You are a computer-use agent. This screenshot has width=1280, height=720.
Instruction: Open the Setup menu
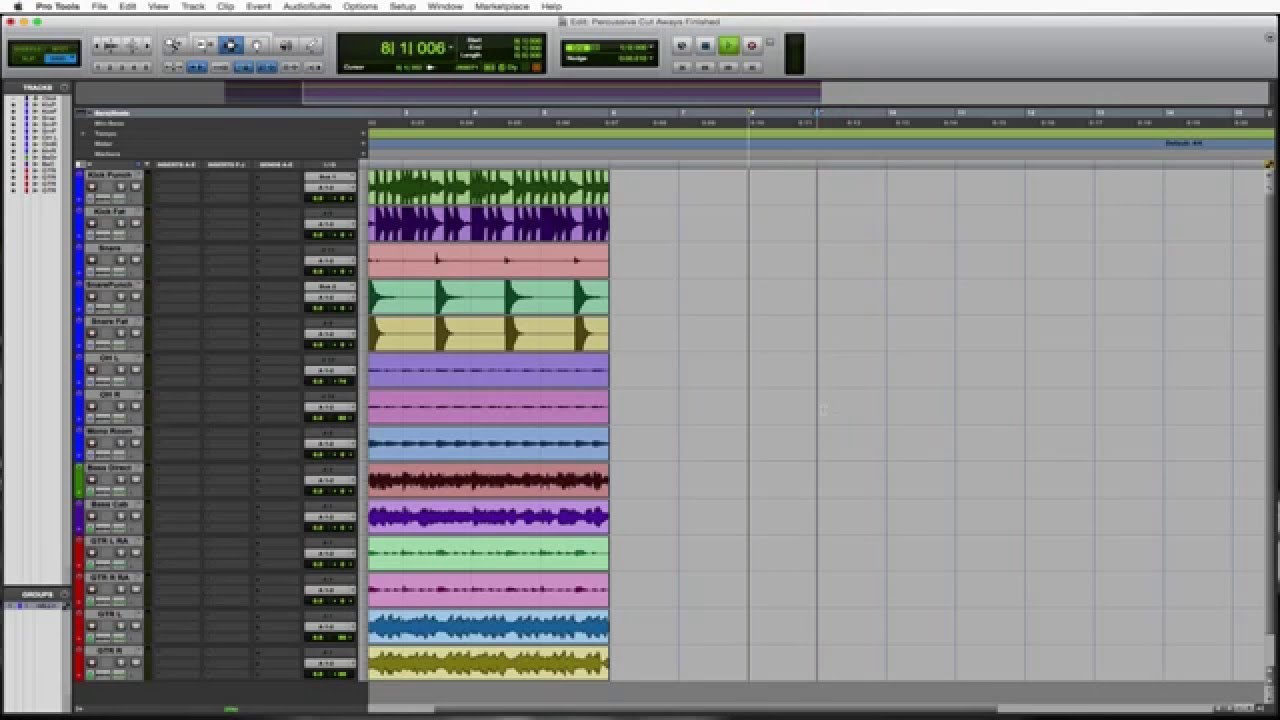[x=402, y=6]
